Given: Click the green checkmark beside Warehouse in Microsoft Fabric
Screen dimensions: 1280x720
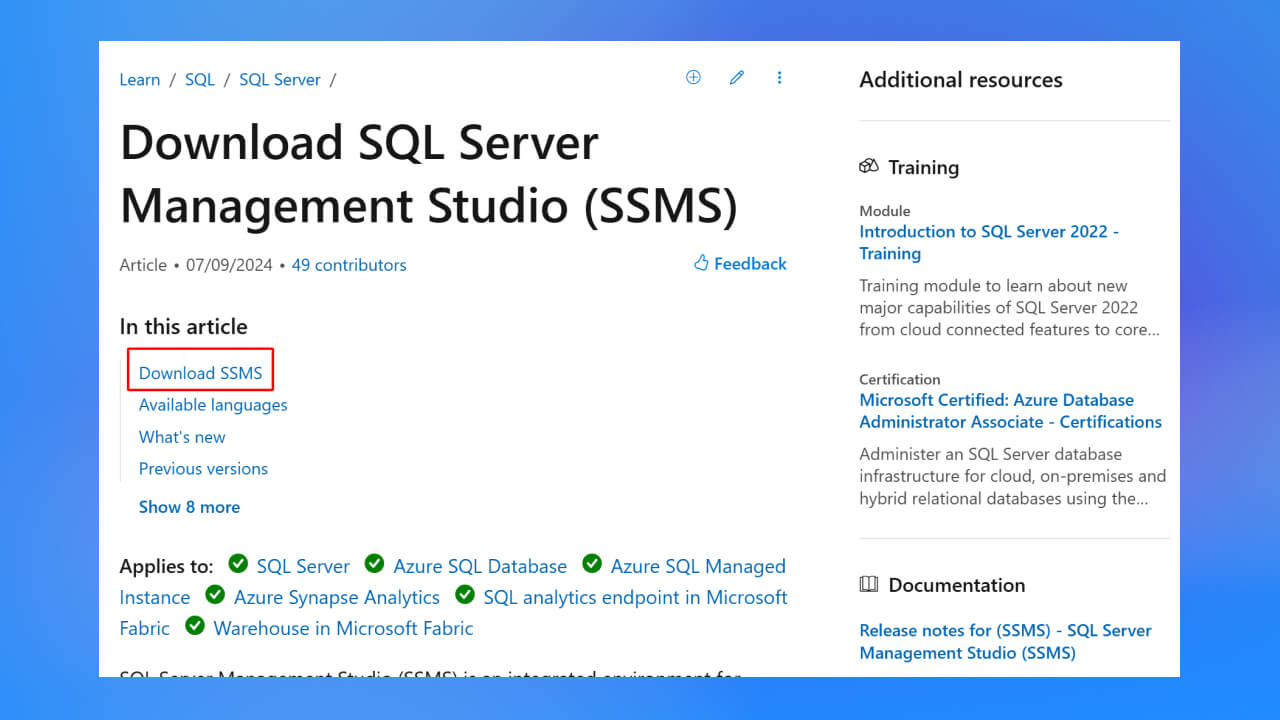Looking at the screenshot, I should 195,625.
